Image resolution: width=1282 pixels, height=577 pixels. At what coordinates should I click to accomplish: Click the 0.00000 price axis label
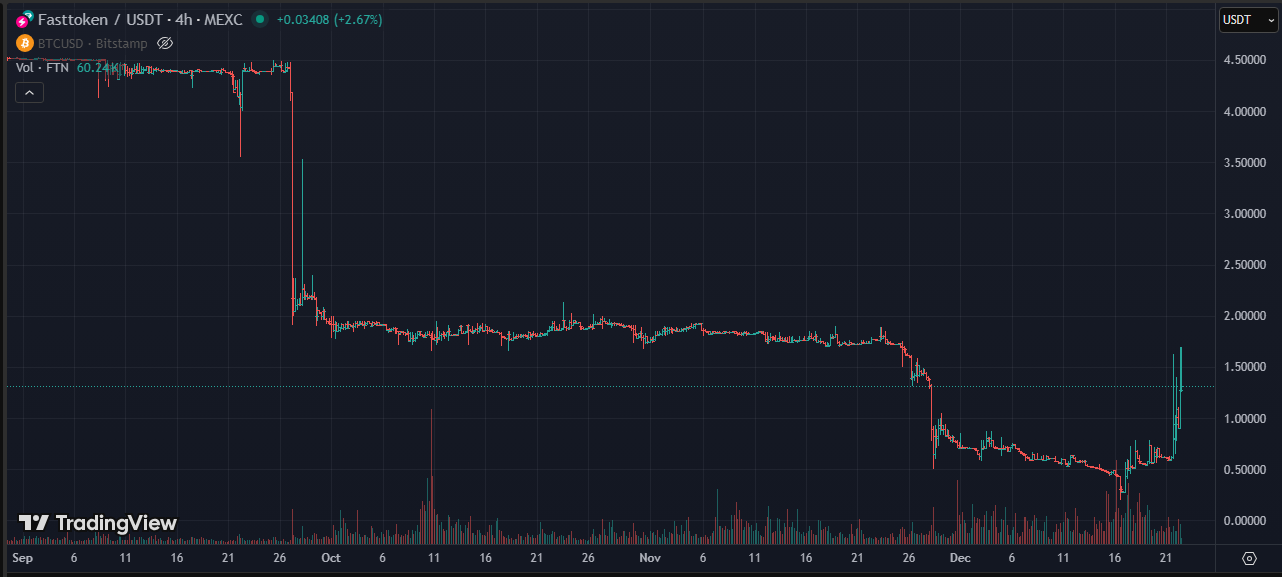[1245, 520]
